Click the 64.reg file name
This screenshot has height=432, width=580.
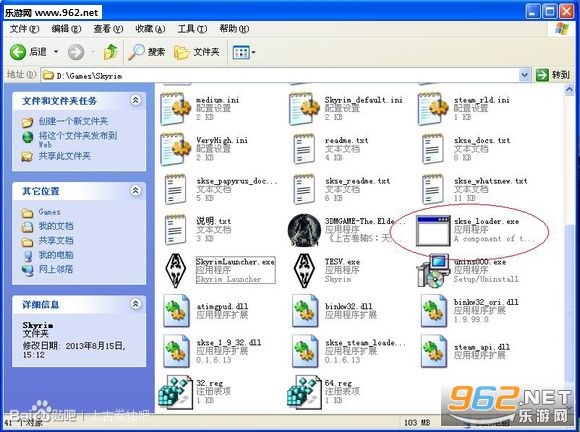338,383
